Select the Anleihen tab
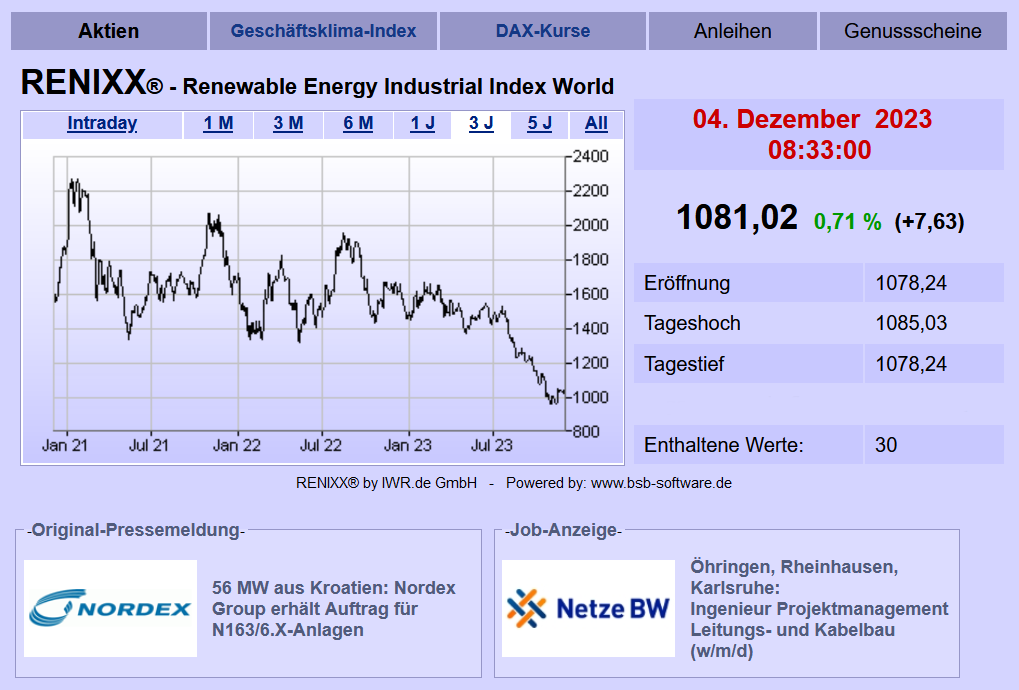The image size is (1019, 690). (732, 31)
